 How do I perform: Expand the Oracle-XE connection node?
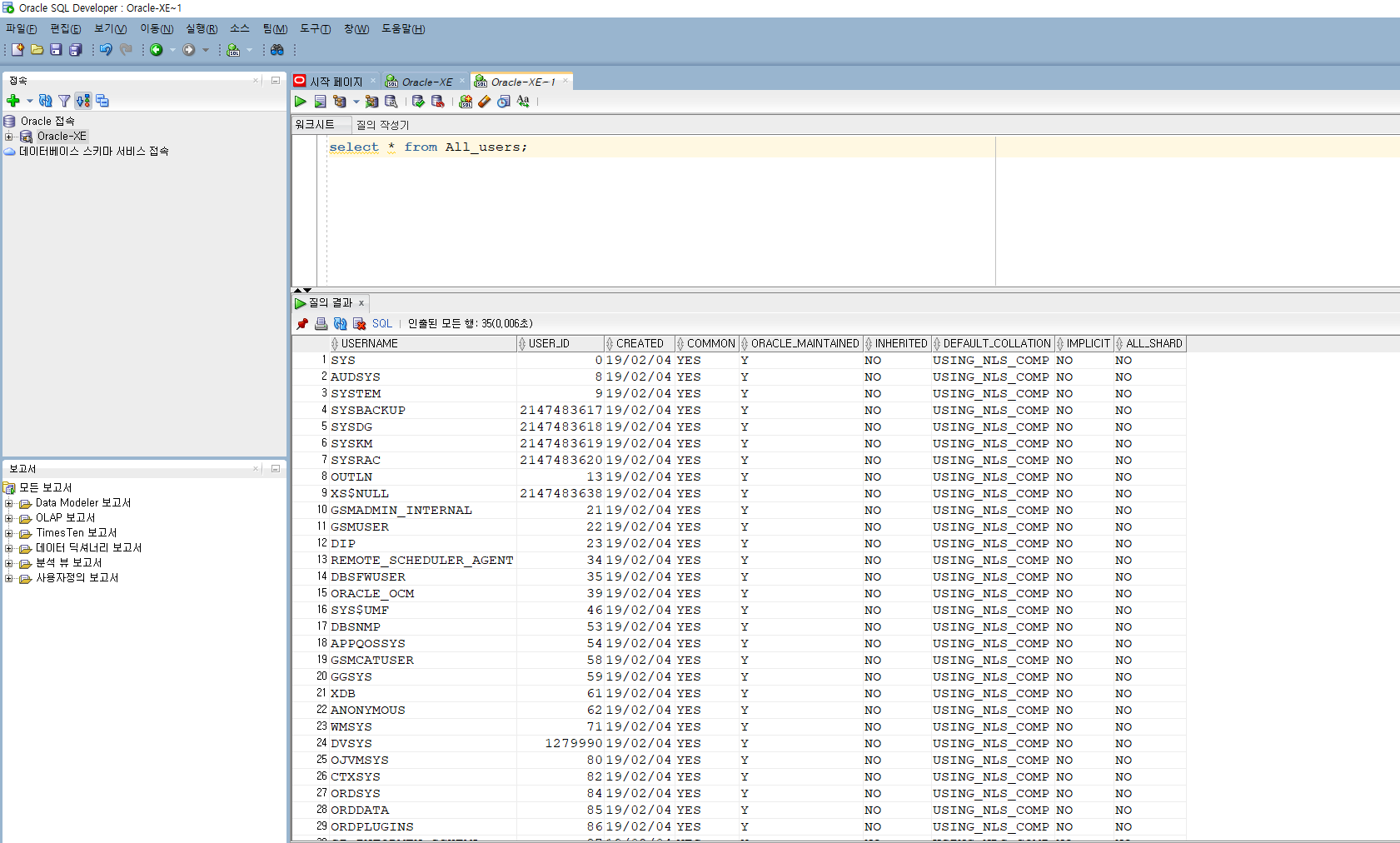coord(9,137)
